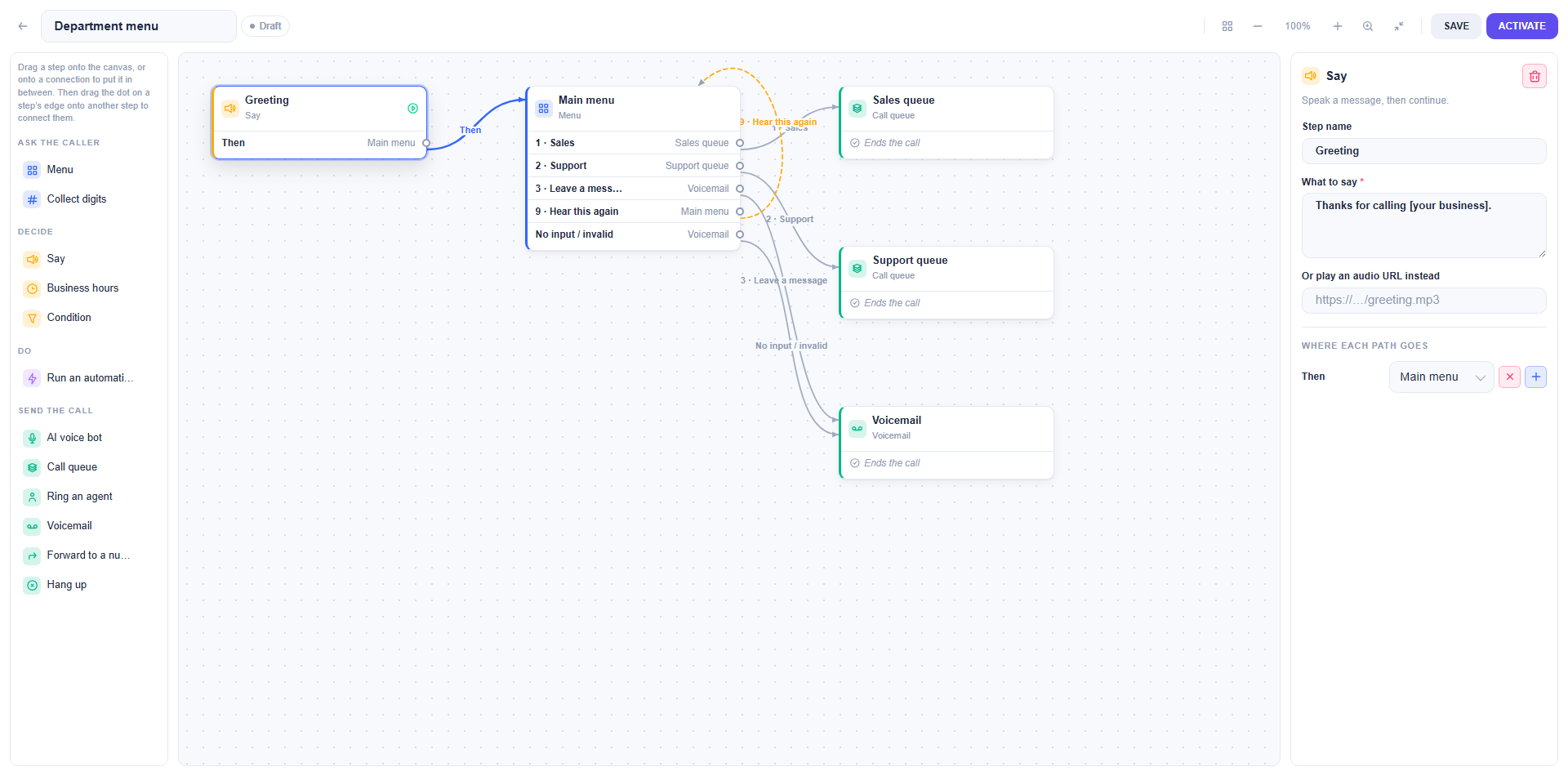Select the Menu step in palette
Screen dimensions: 1568x776
point(88,170)
